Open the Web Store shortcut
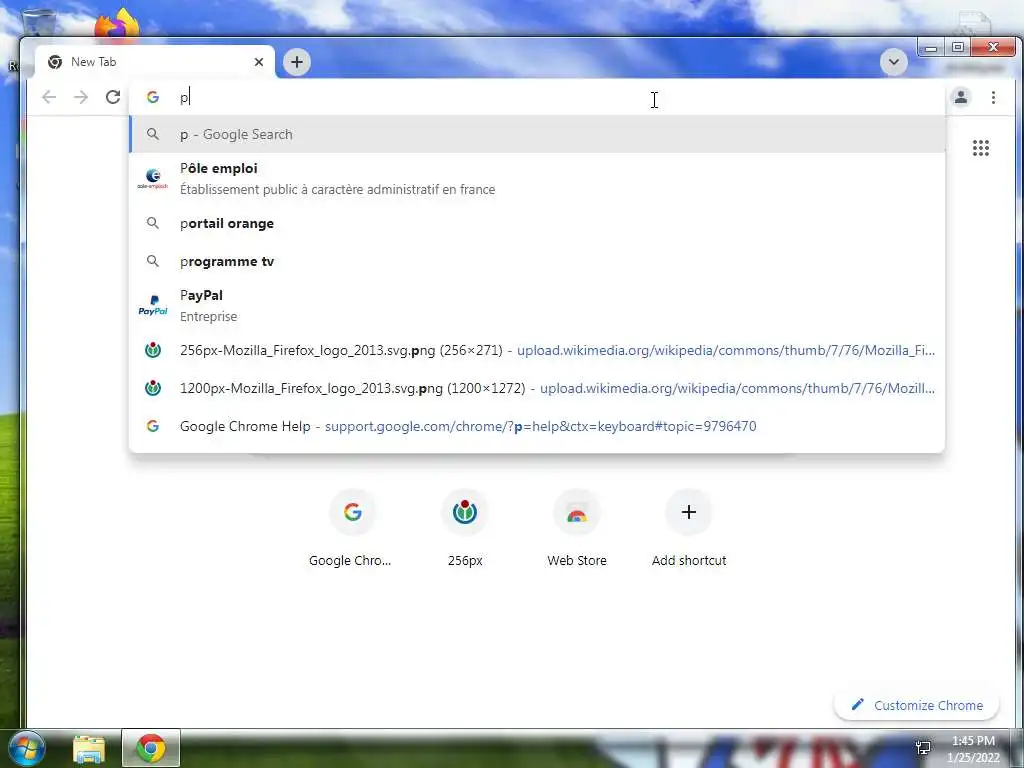 [577, 528]
